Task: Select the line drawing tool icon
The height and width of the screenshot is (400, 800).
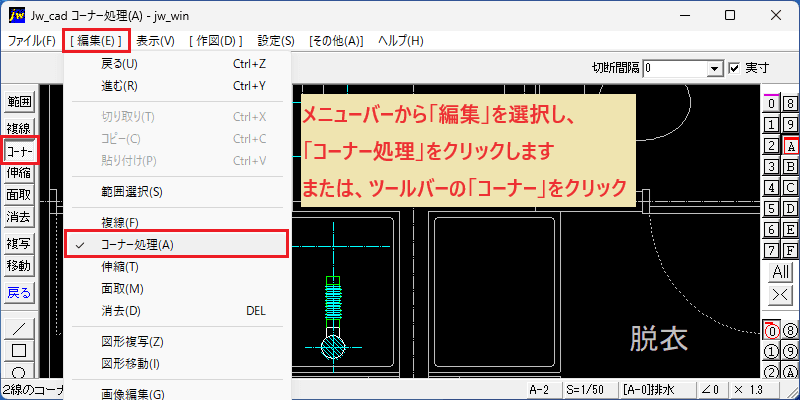Action: 19,329
